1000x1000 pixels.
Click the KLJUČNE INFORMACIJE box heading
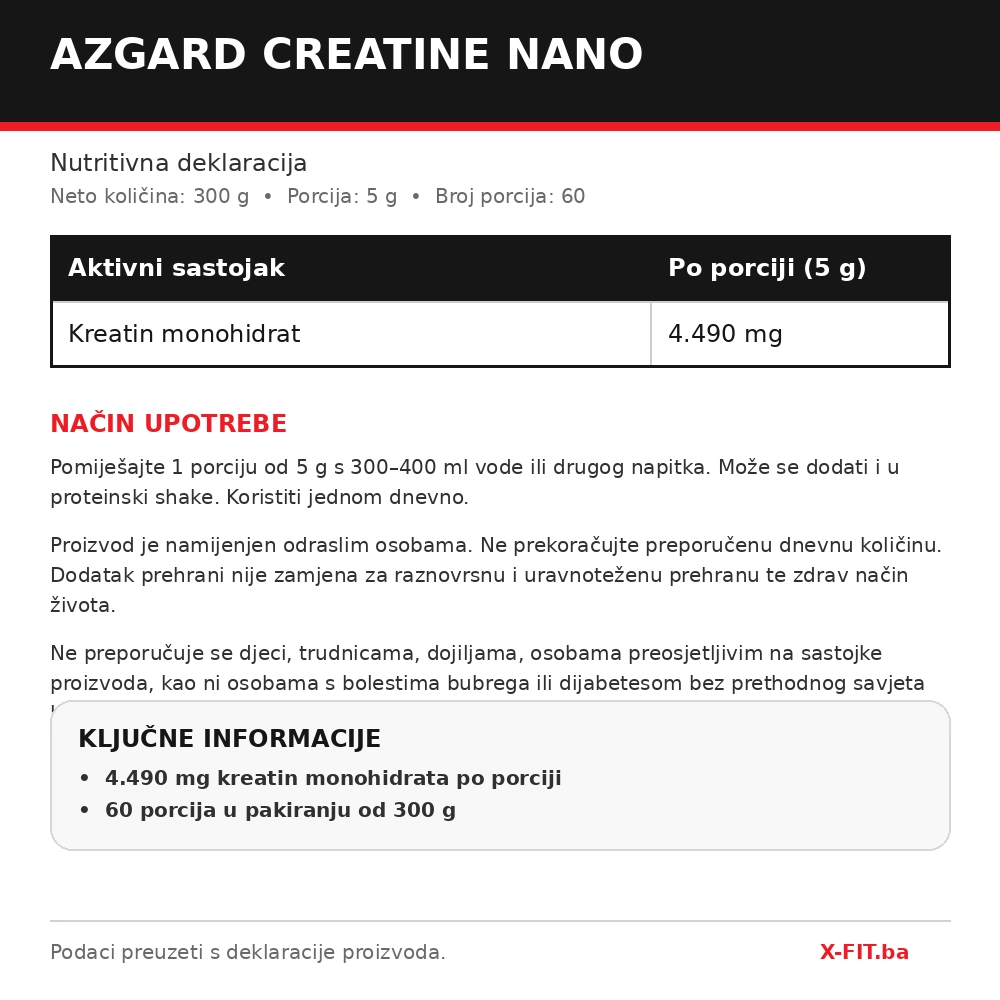click(x=230, y=739)
